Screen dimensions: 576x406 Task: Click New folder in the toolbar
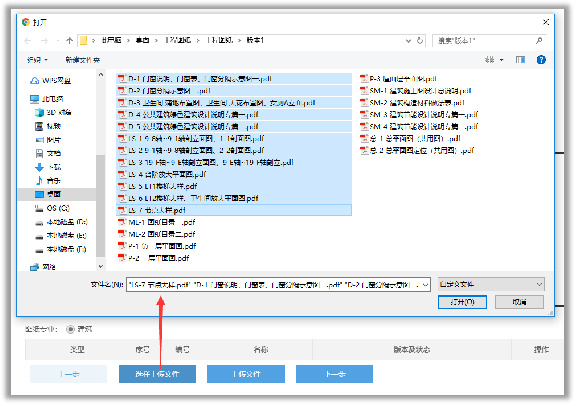(83, 60)
